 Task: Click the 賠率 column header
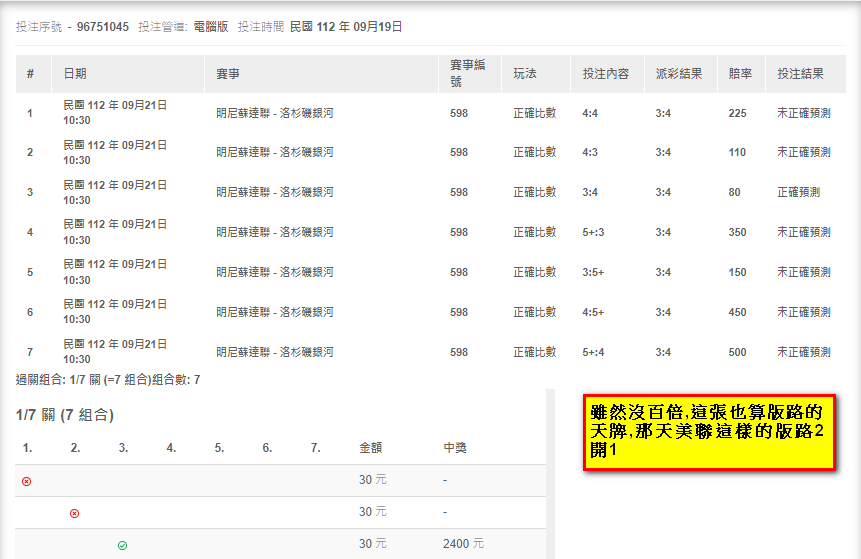(740, 74)
